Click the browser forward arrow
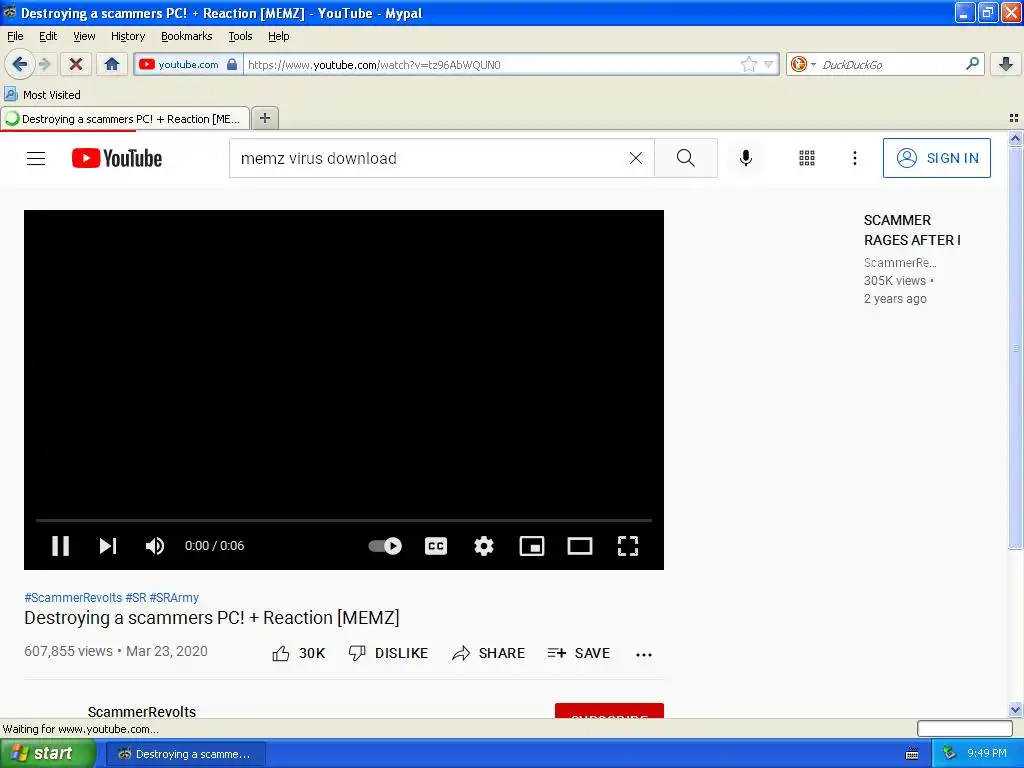The width and height of the screenshot is (1024, 768). (x=44, y=64)
